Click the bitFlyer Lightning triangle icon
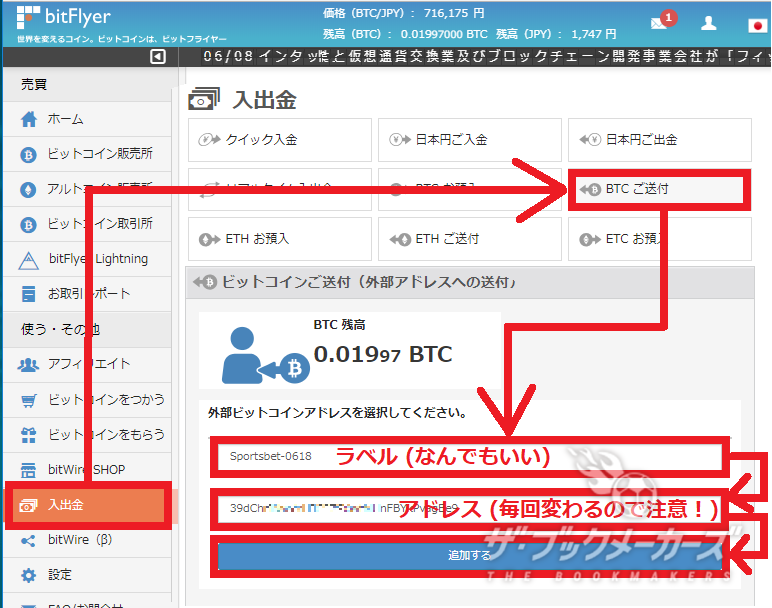This screenshot has height=608, width=772. 29,259
